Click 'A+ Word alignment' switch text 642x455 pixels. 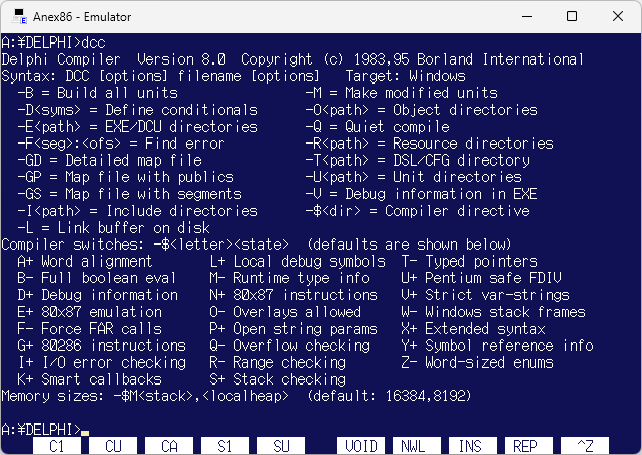click(85, 261)
